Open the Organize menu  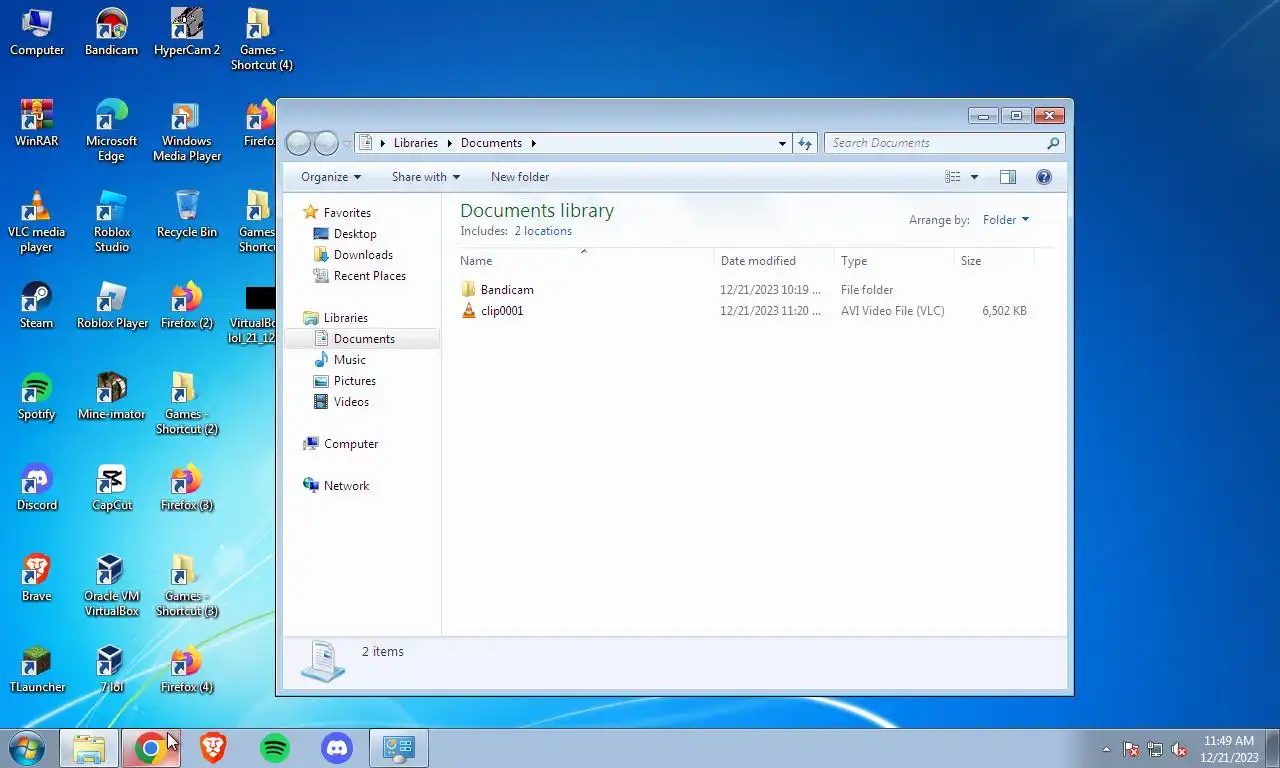[331, 177]
